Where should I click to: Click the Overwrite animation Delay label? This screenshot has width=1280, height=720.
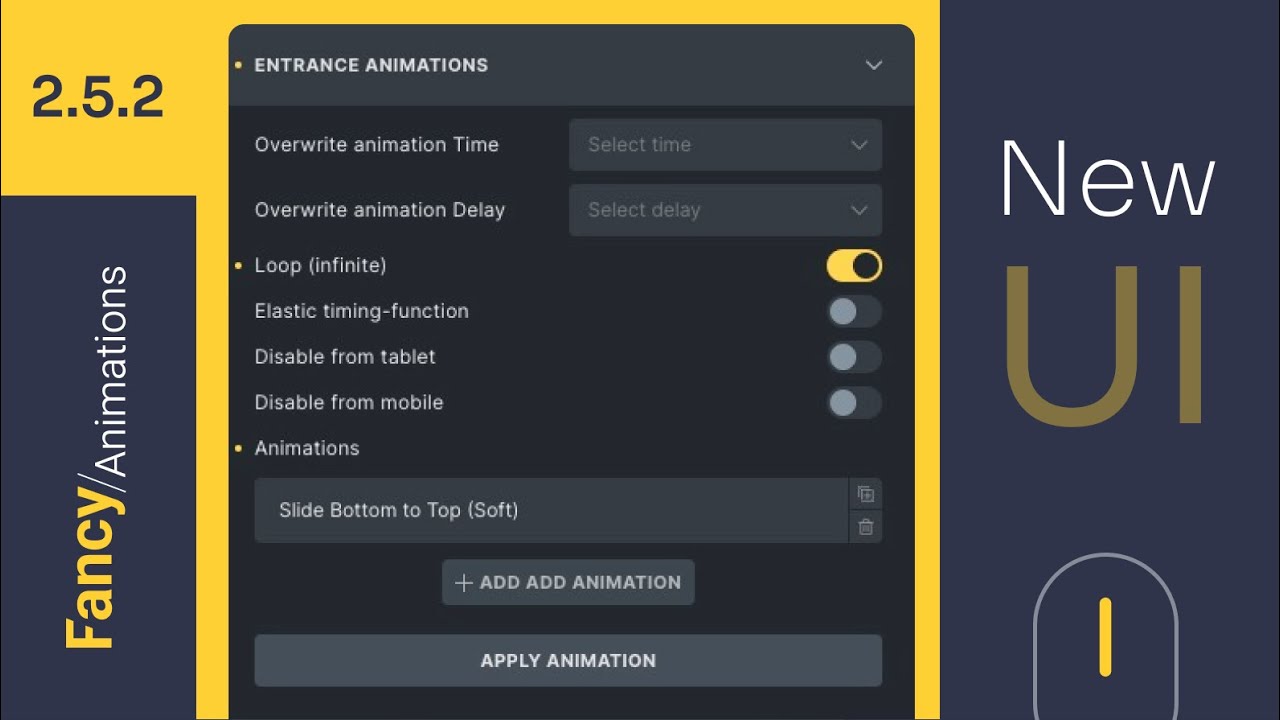(x=380, y=210)
